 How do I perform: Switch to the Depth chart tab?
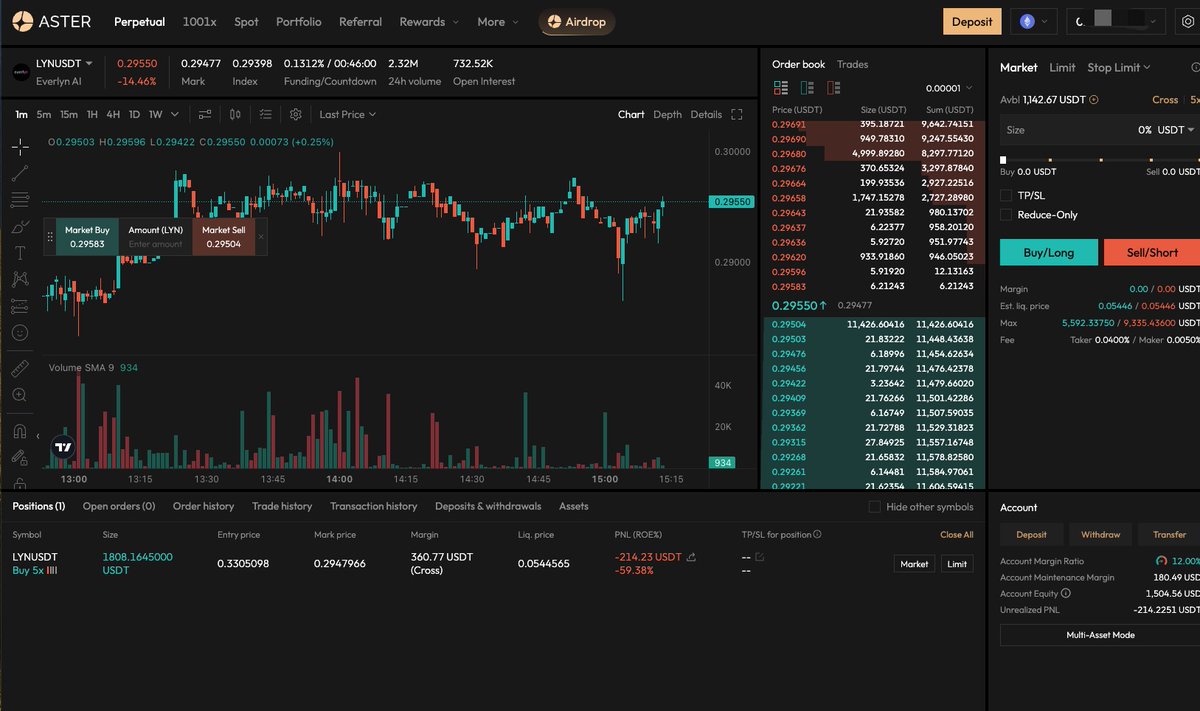coord(667,114)
